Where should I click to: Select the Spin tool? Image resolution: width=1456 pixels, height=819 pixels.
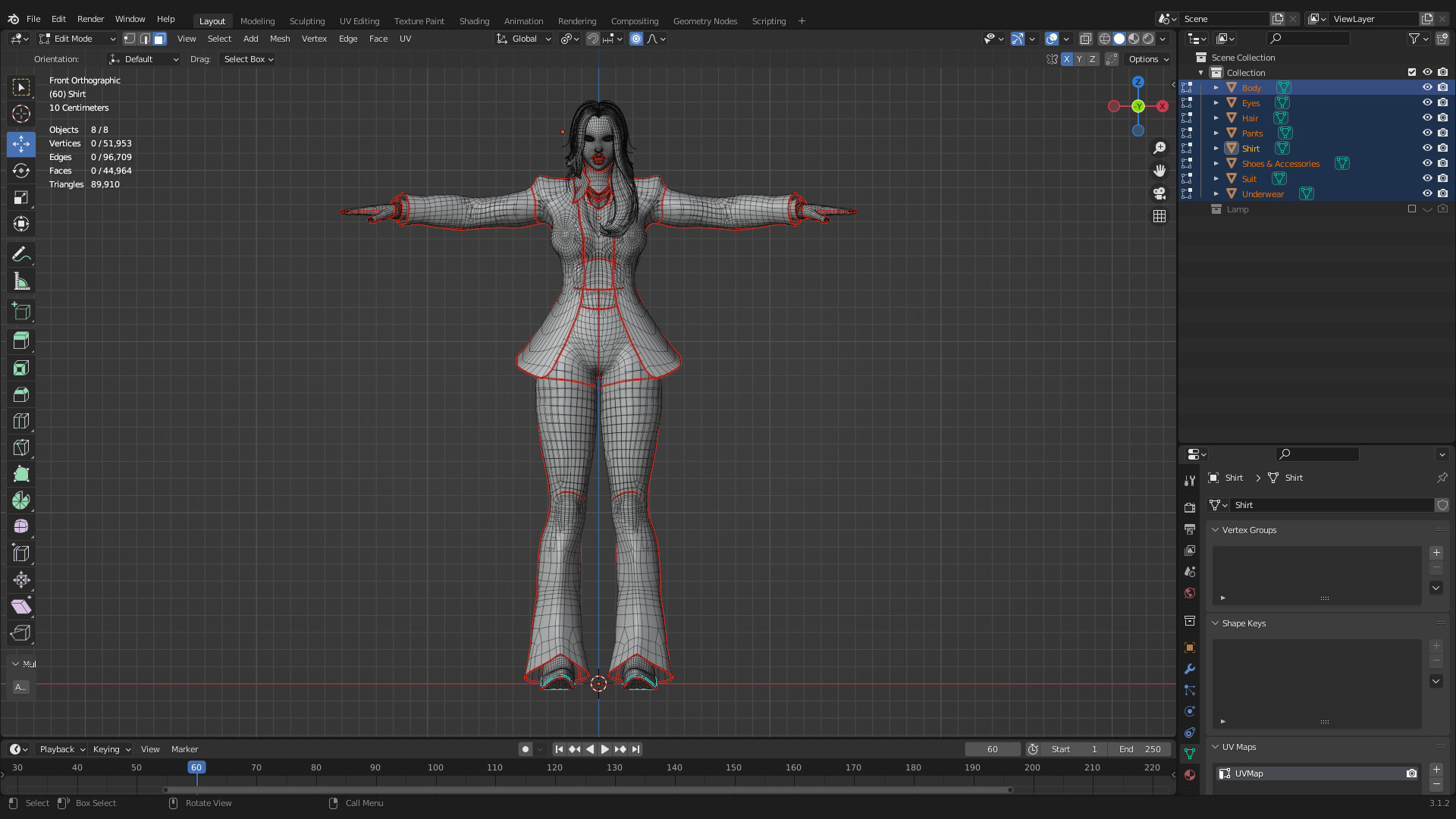(x=21, y=500)
